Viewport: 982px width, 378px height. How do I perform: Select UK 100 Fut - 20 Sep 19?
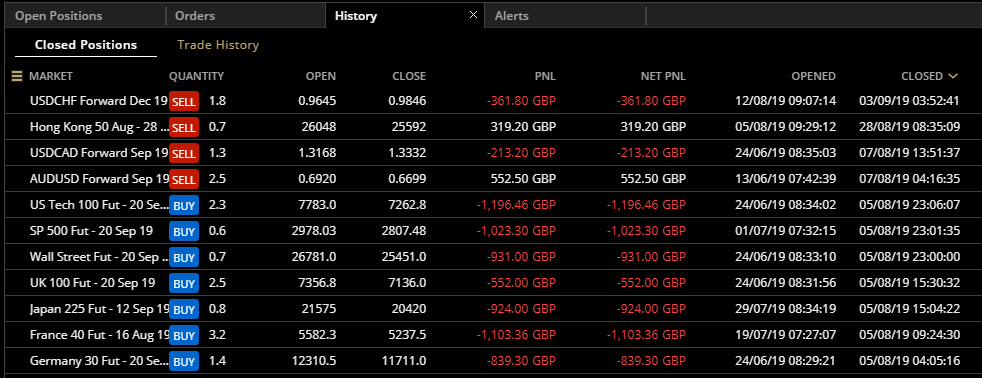(x=92, y=282)
